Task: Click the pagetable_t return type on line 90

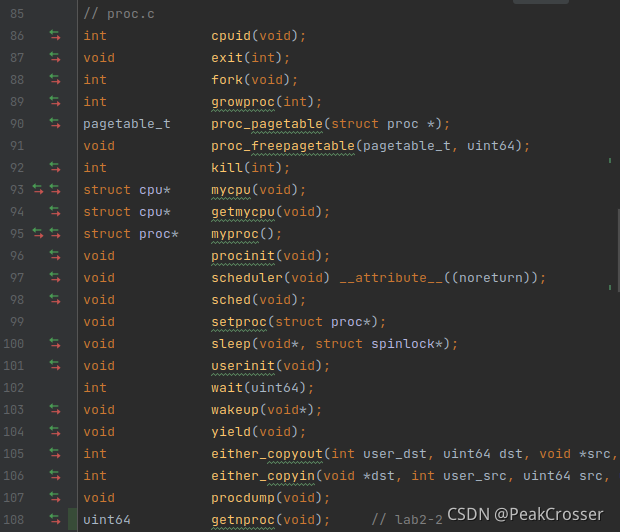Action: 127,124
